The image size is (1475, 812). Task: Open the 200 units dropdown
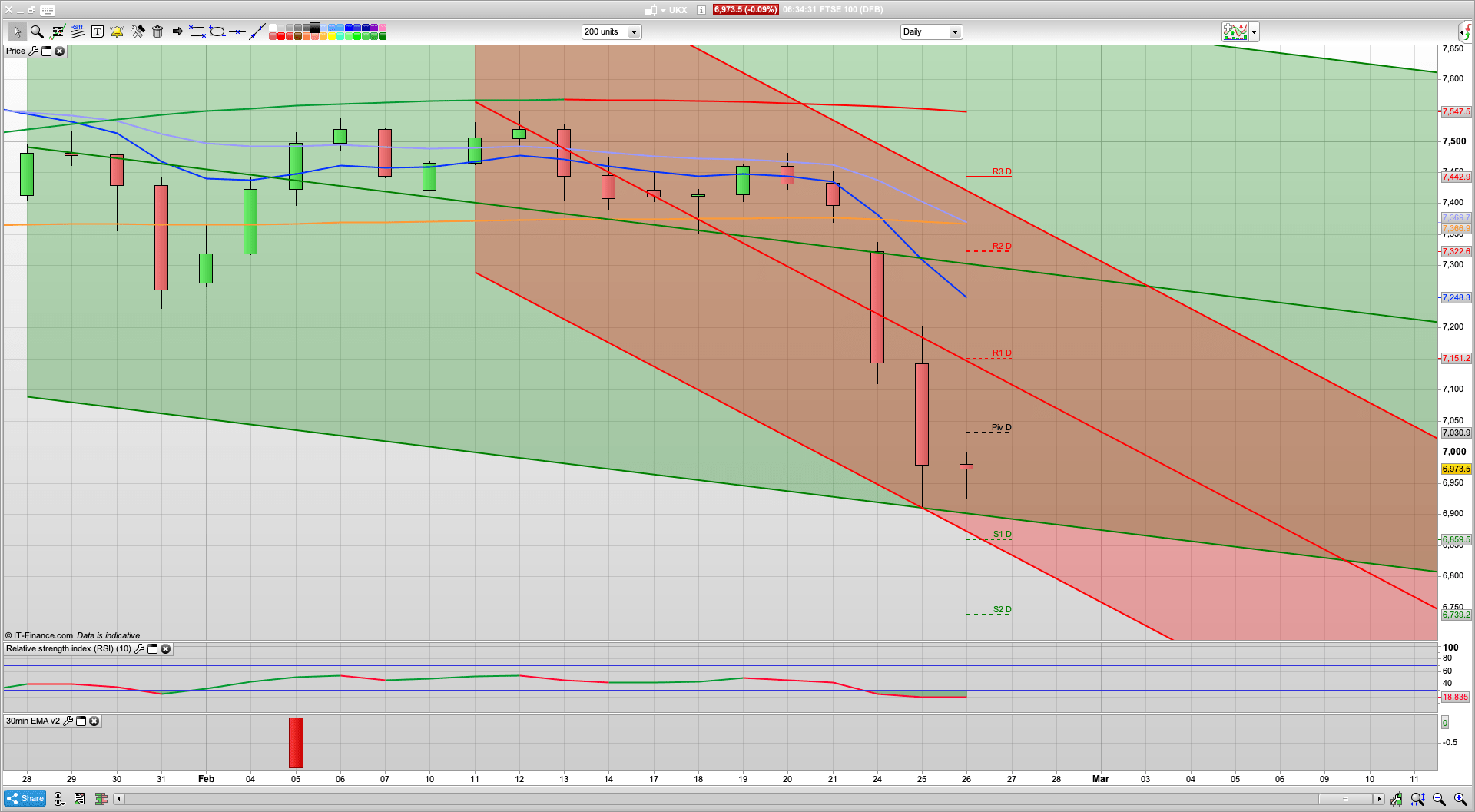tap(634, 32)
